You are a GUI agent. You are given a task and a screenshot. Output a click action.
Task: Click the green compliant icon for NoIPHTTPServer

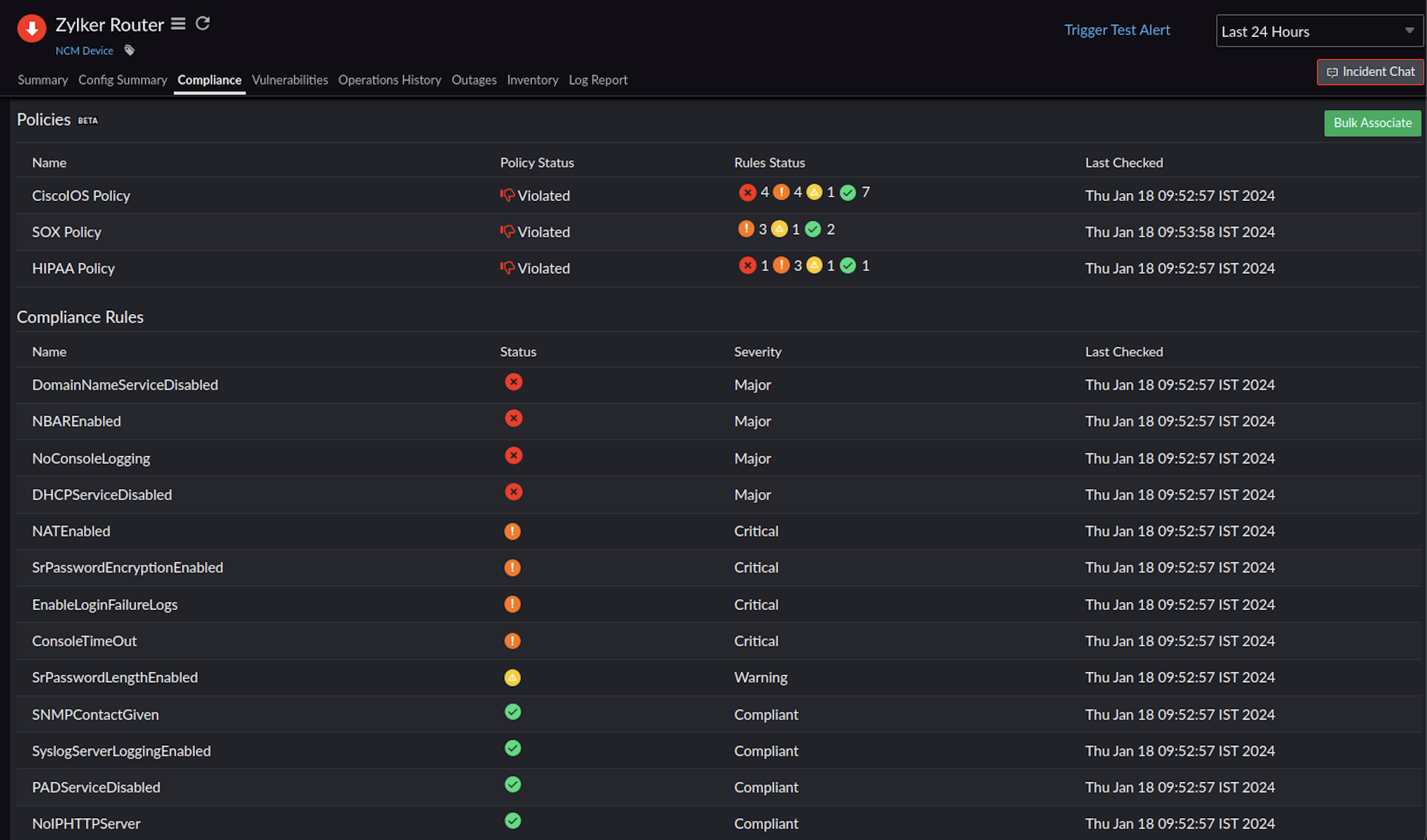coord(513,821)
